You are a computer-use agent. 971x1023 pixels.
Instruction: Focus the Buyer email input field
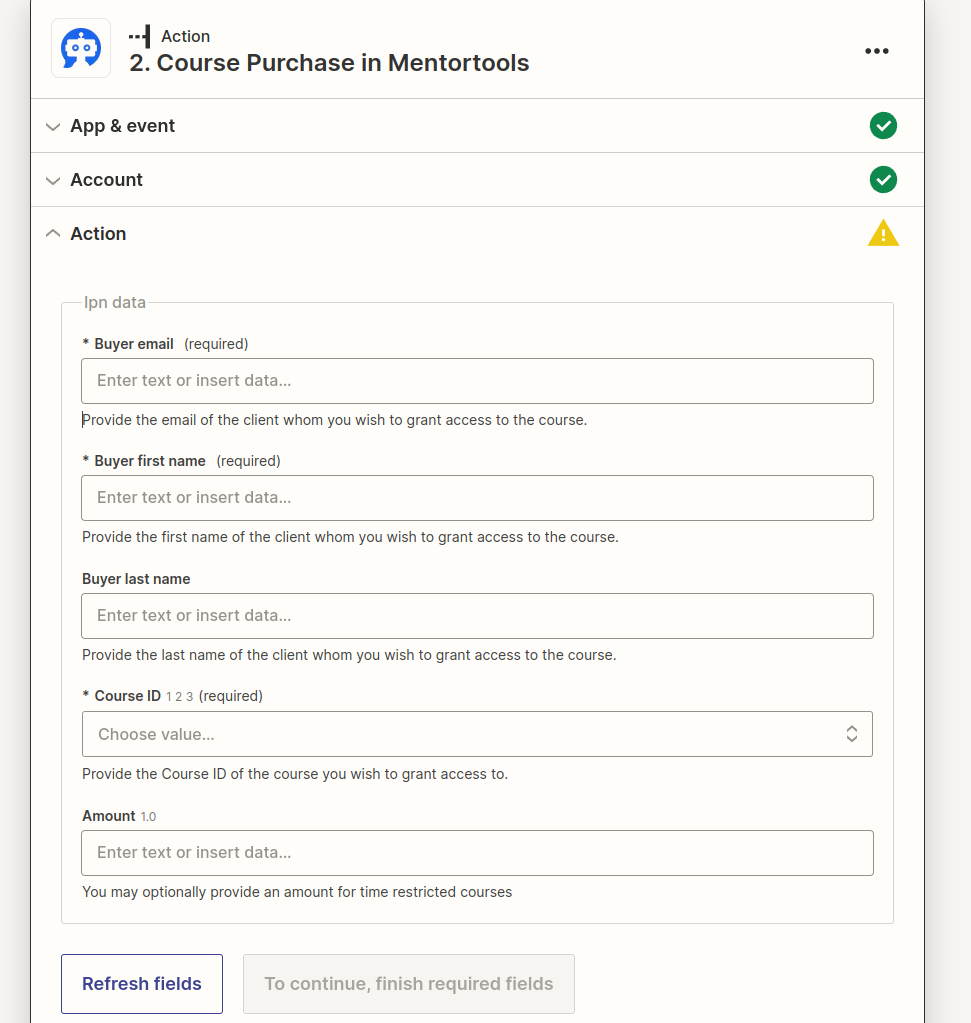(x=477, y=381)
